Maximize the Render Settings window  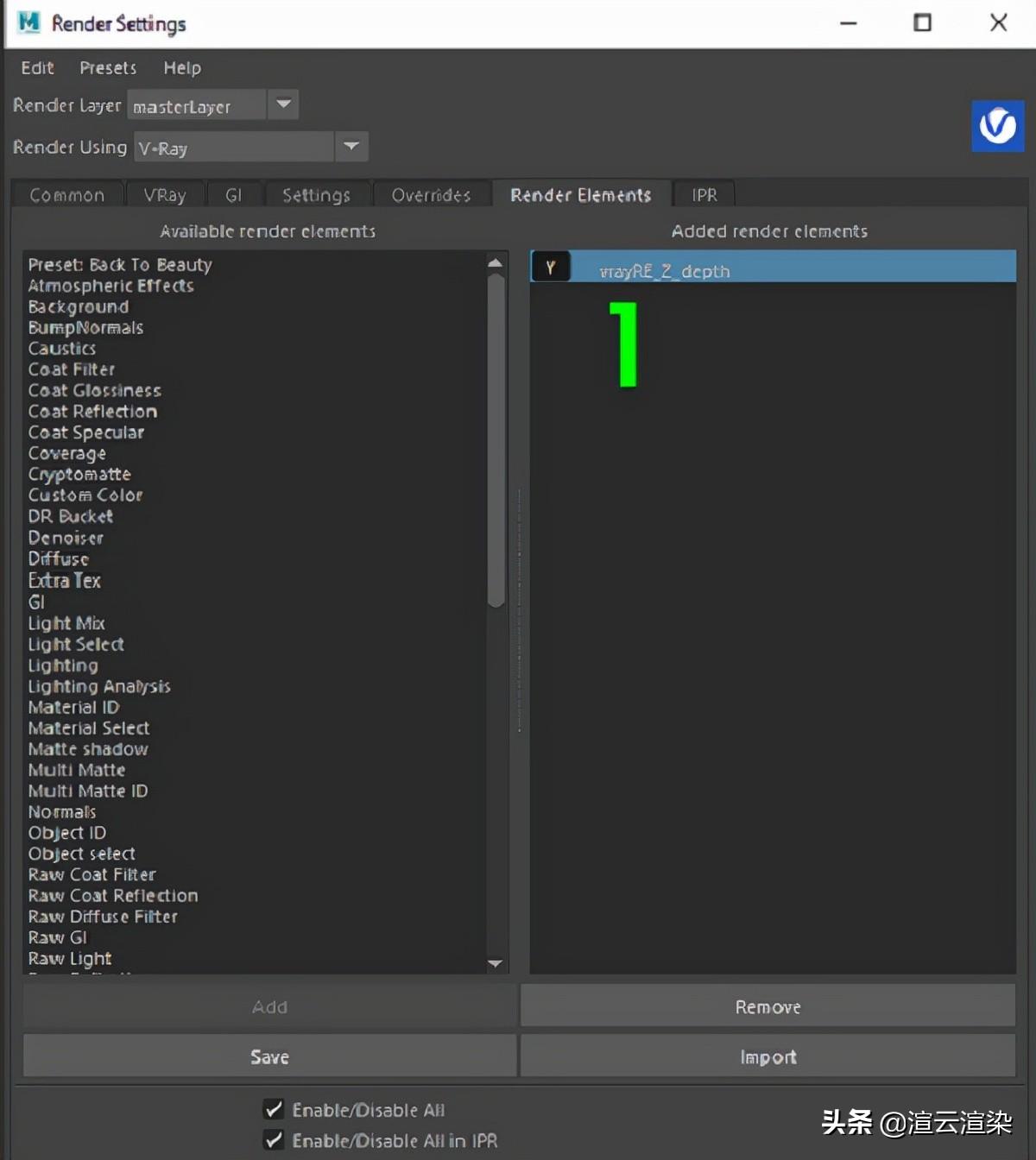(922, 22)
